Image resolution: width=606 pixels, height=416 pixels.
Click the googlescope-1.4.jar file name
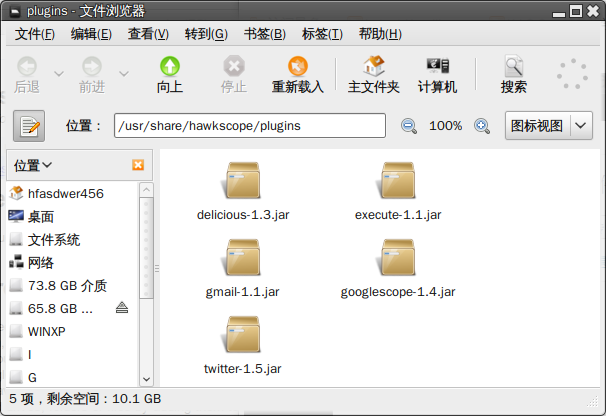click(x=398, y=292)
